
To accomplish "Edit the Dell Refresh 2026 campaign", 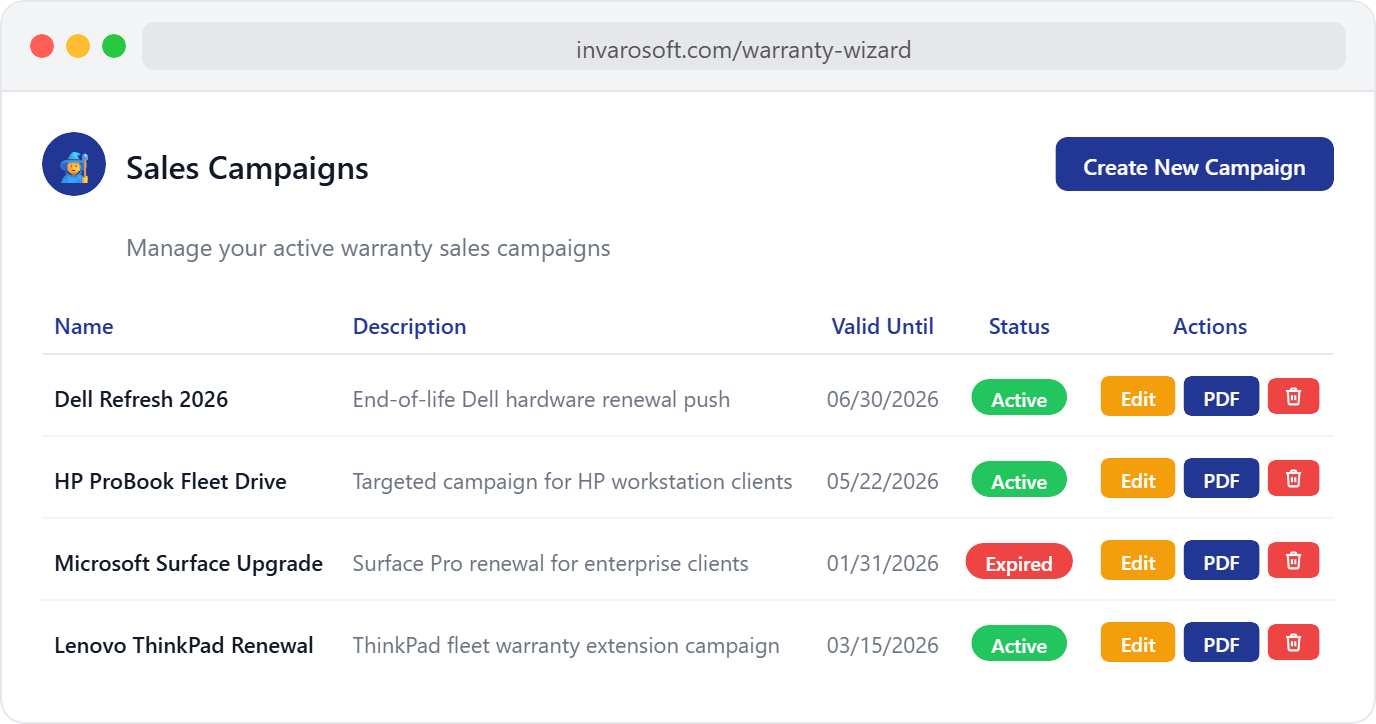I will [x=1138, y=396].
